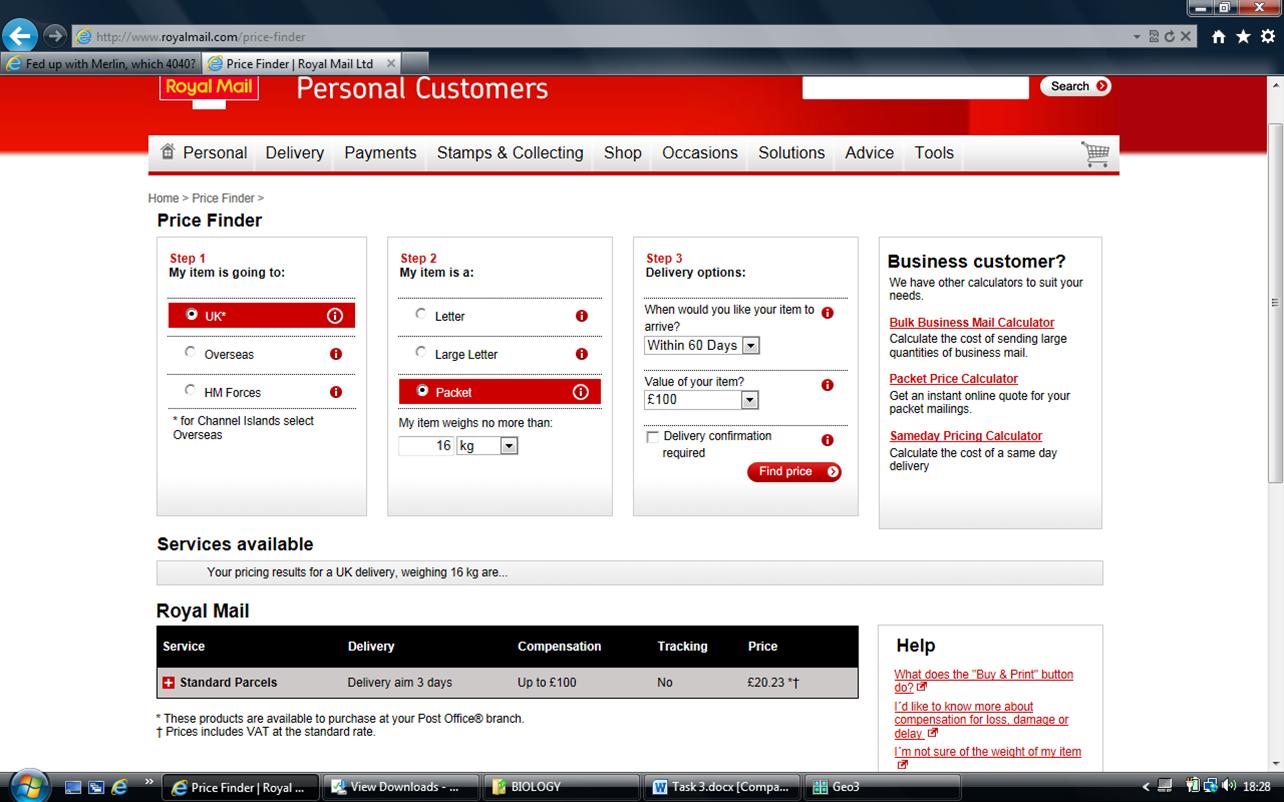The width and height of the screenshot is (1284, 802).
Task: Click info icon next to Large Letter
Action: tap(581, 354)
